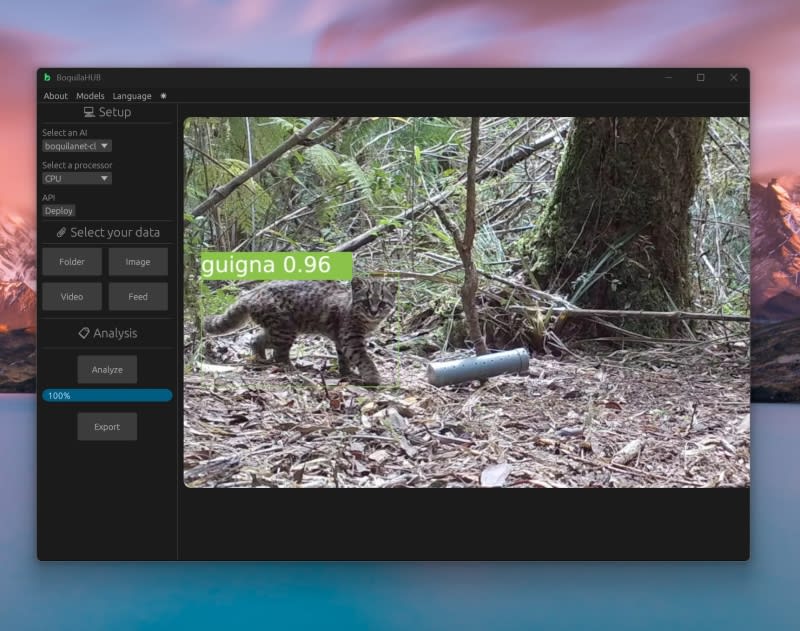
Task: Open the Models menu
Action: [90, 96]
